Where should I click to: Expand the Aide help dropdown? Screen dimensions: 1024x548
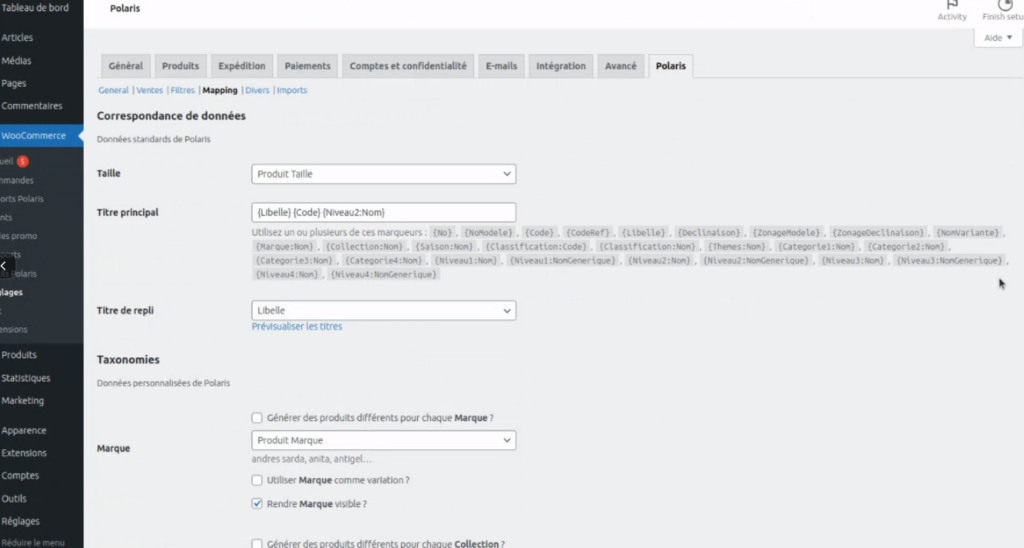(997, 38)
